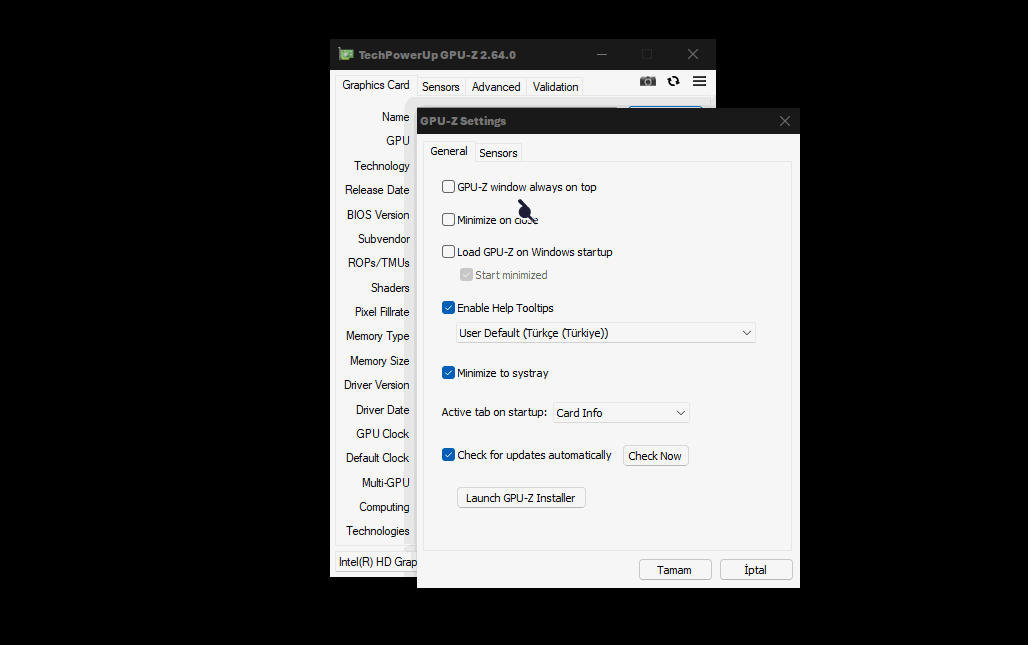Click the refresh icon in GPU-Z toolbar
The width and height of the screenshot is (1028, 645).
[x=673, y=81]
